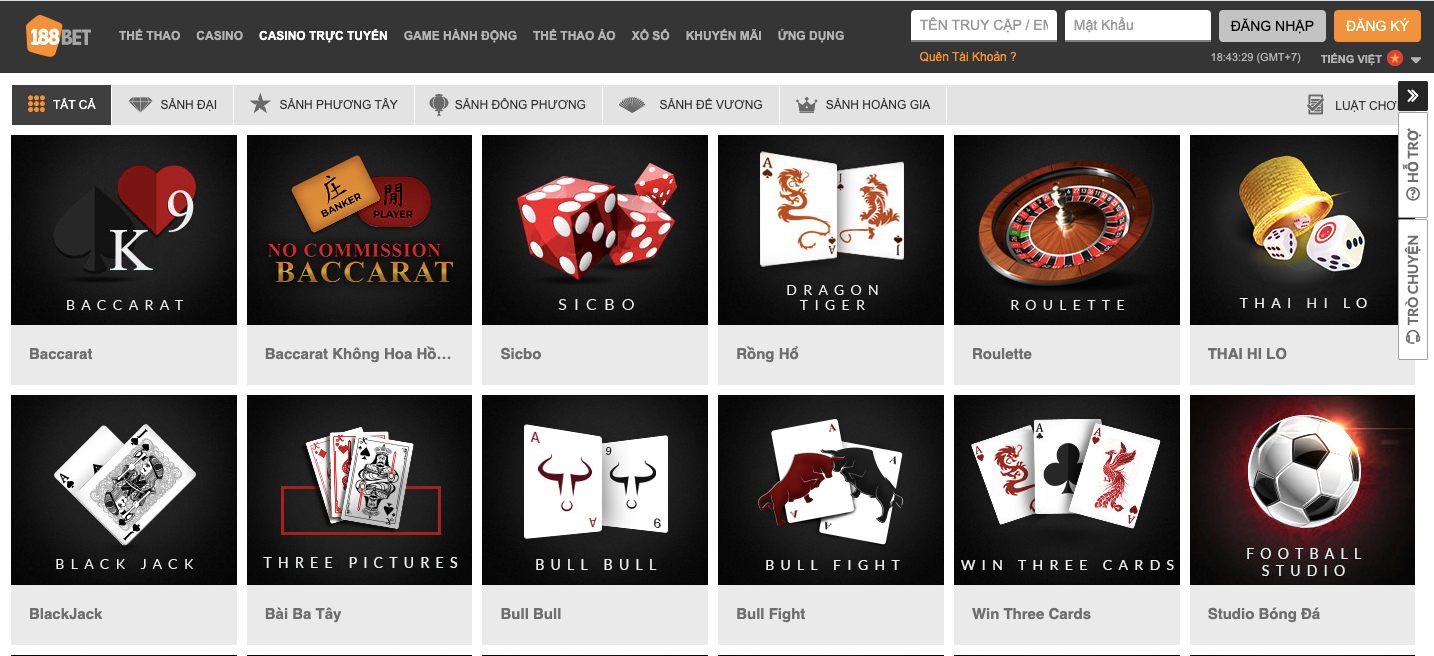This screenshot has height=656, width=1434.
Task: Focus the Mật Khẩu password field
Action: click(x=1138, y=25)
